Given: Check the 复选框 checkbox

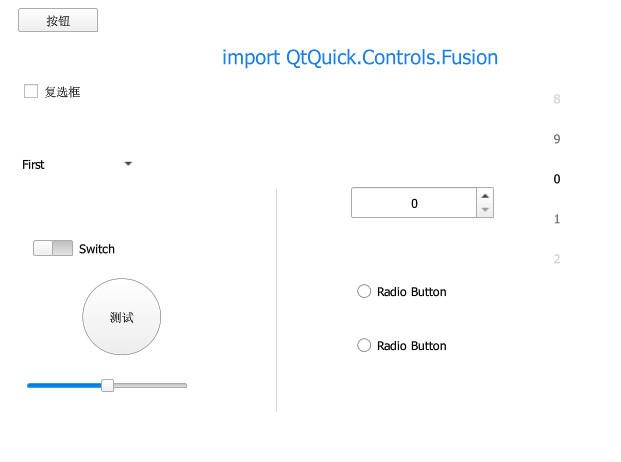Looking at the screenshot, I should pyautogui.click(x=31, y=91).
